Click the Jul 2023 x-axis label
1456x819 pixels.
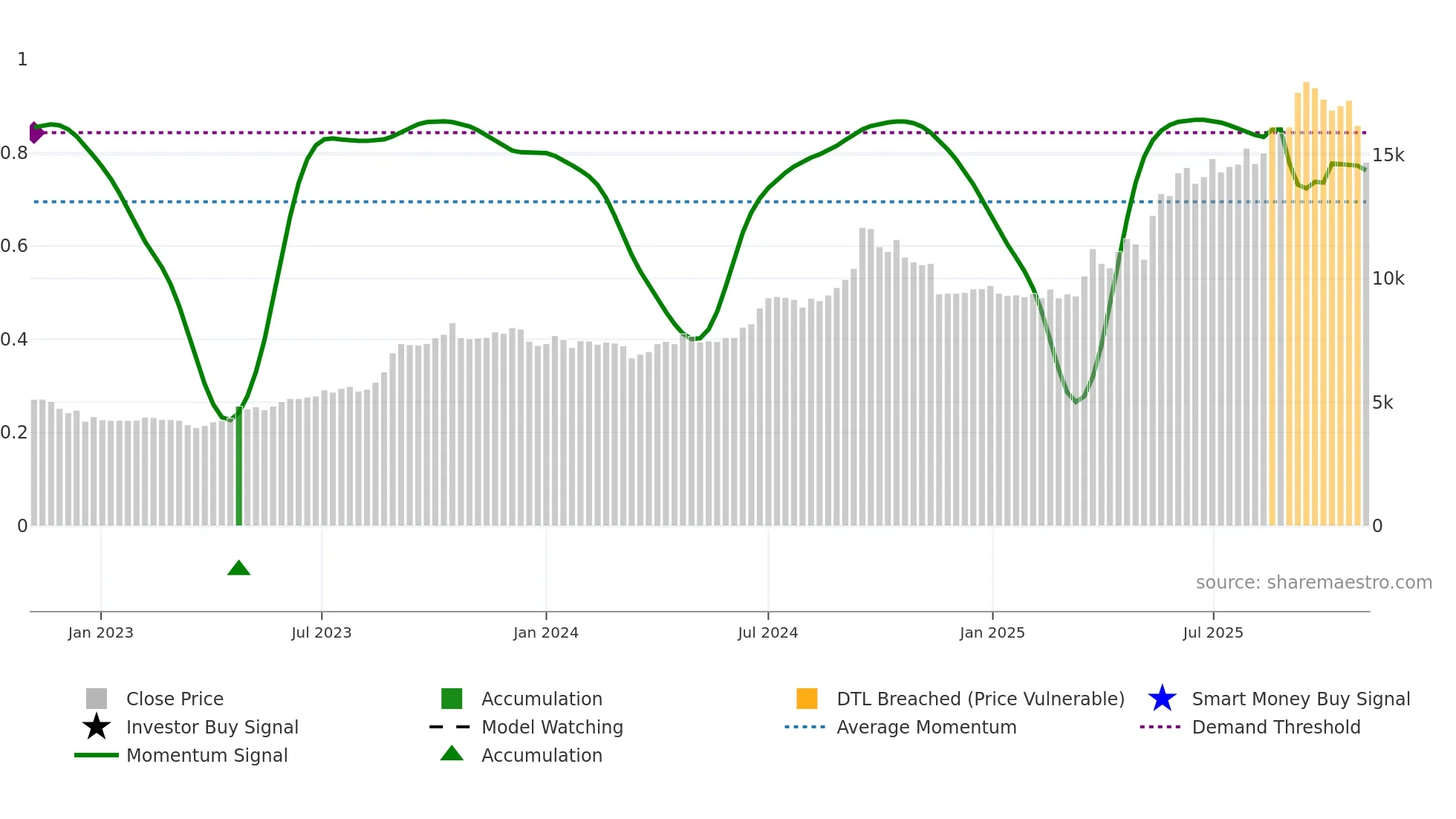point(321,632)
